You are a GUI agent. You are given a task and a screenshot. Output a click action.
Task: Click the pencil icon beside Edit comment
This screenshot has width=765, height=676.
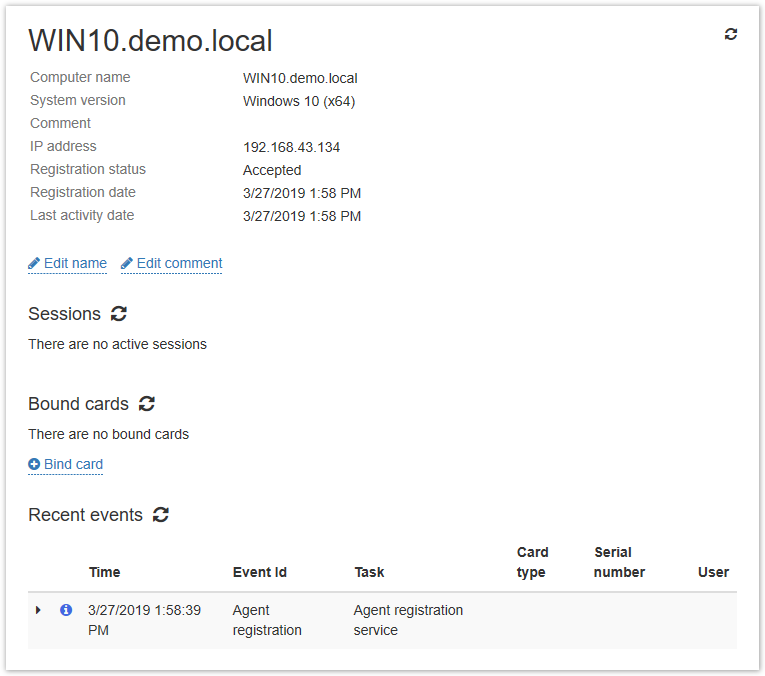pos(127,264)
